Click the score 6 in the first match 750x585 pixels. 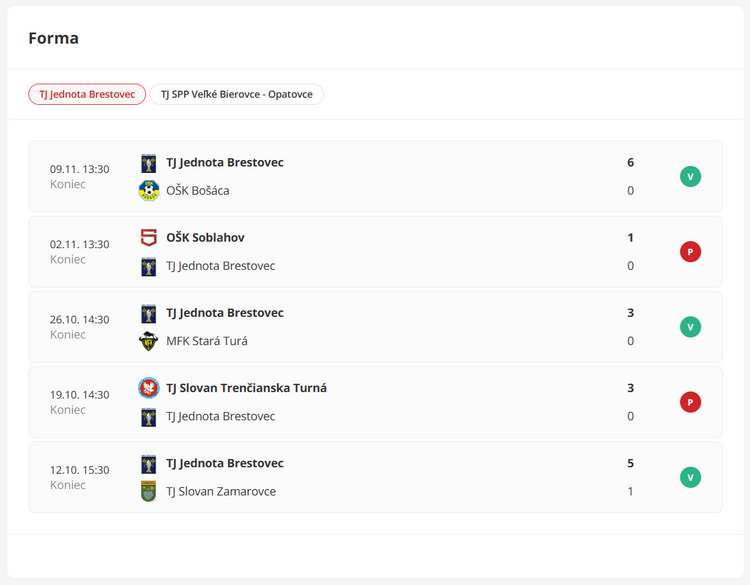tap(630, 163)
